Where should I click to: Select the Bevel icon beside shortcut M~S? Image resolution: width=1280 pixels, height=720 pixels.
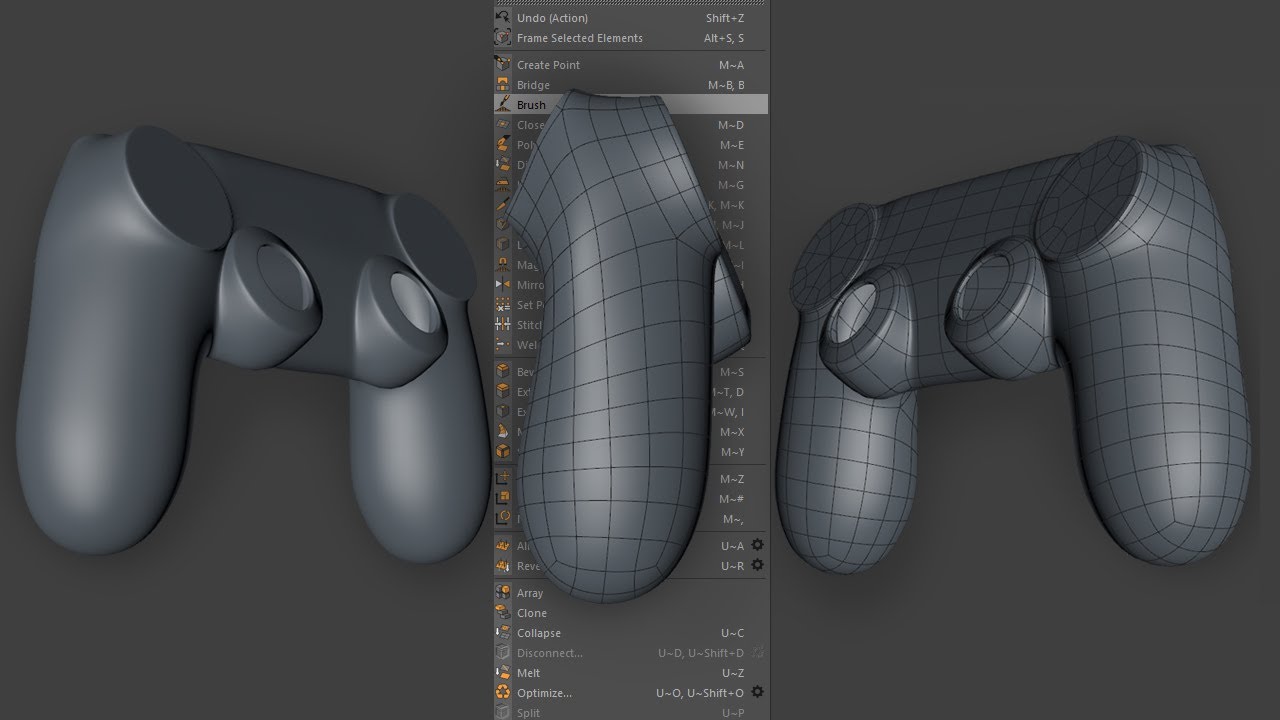tap(503, 372)
